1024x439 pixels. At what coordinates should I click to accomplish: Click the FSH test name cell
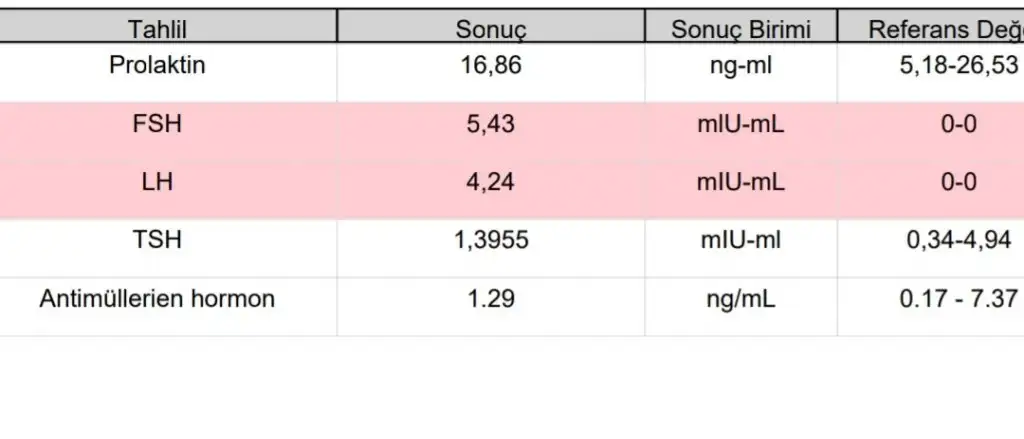pyautogui.click(x=157, y=125)
